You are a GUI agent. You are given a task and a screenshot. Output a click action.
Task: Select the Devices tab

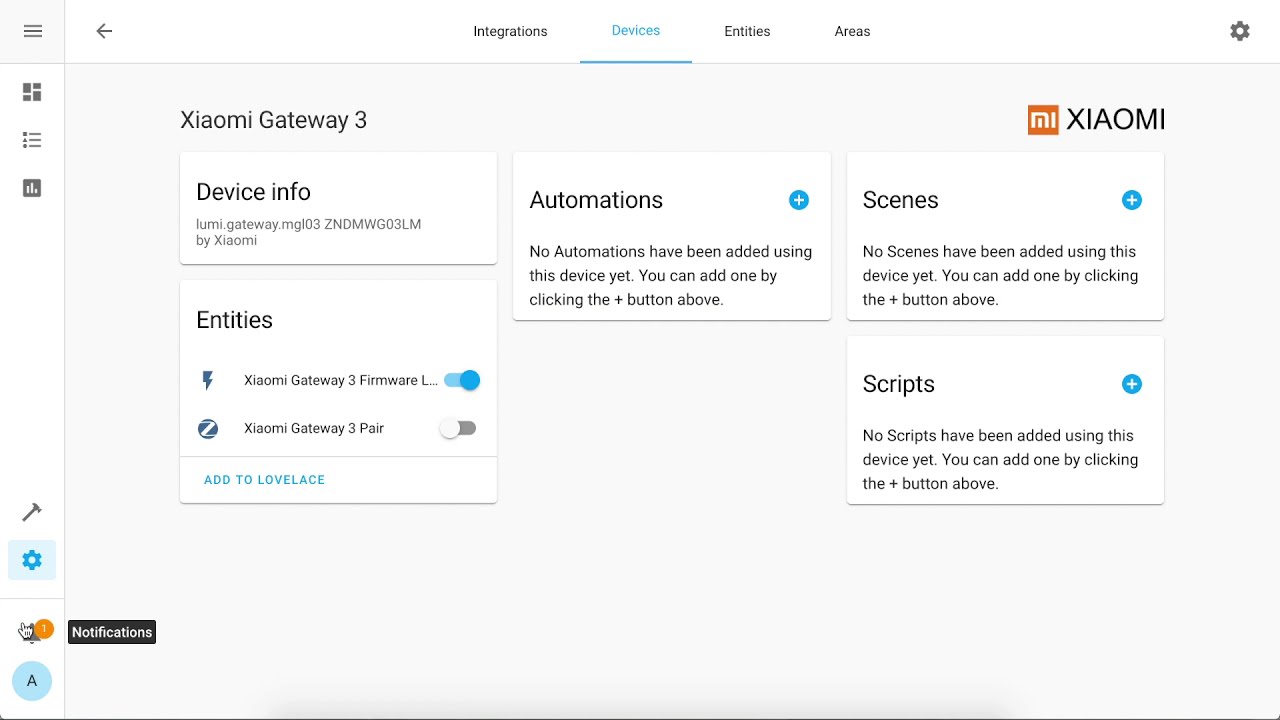point(636,31)
